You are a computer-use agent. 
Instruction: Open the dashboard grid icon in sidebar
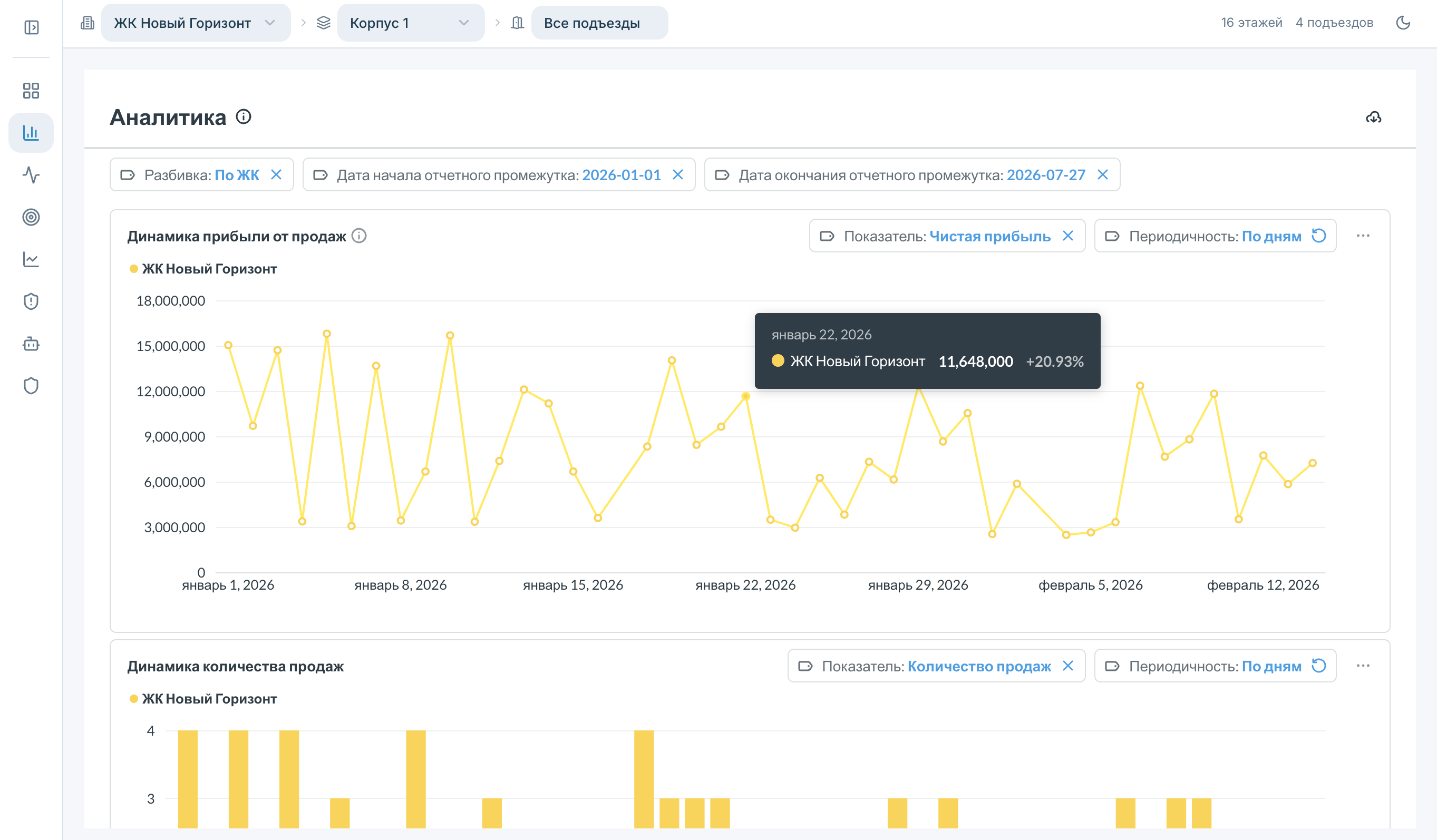31,91
